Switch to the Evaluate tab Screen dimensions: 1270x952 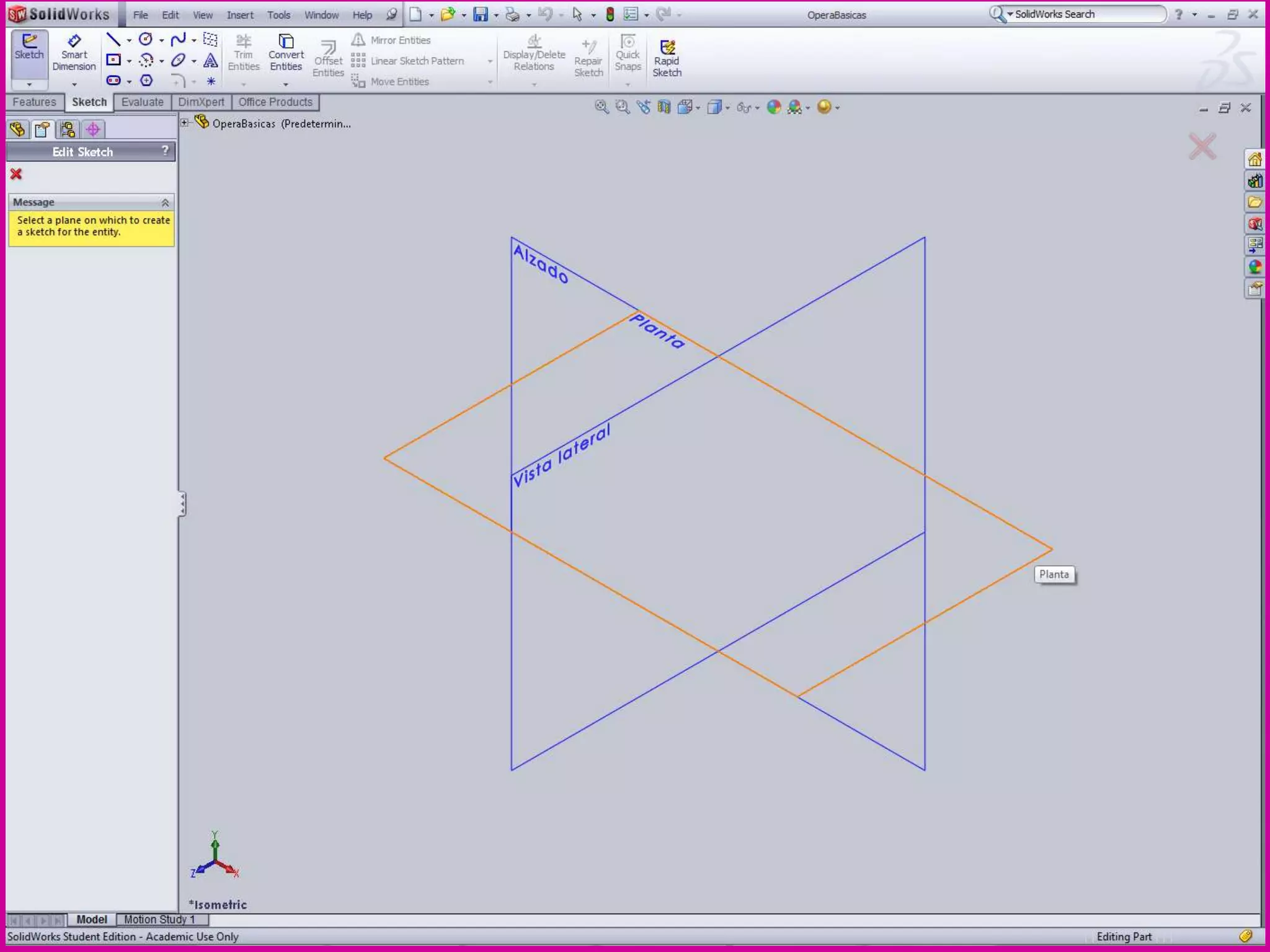[x=142, y=102]
